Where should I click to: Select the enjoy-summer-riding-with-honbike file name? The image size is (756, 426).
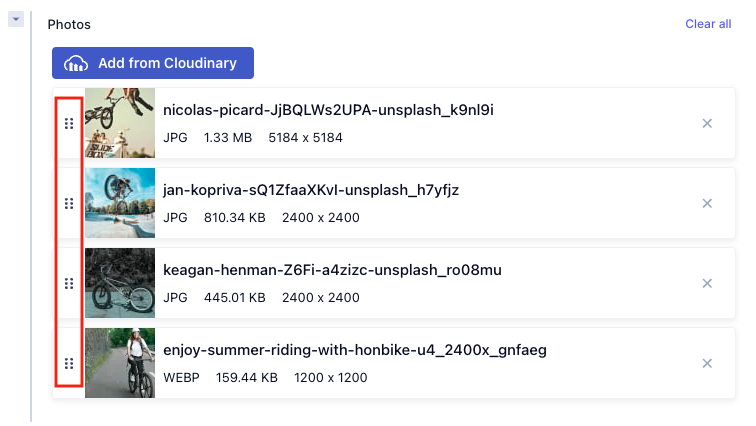coord(354,350)
